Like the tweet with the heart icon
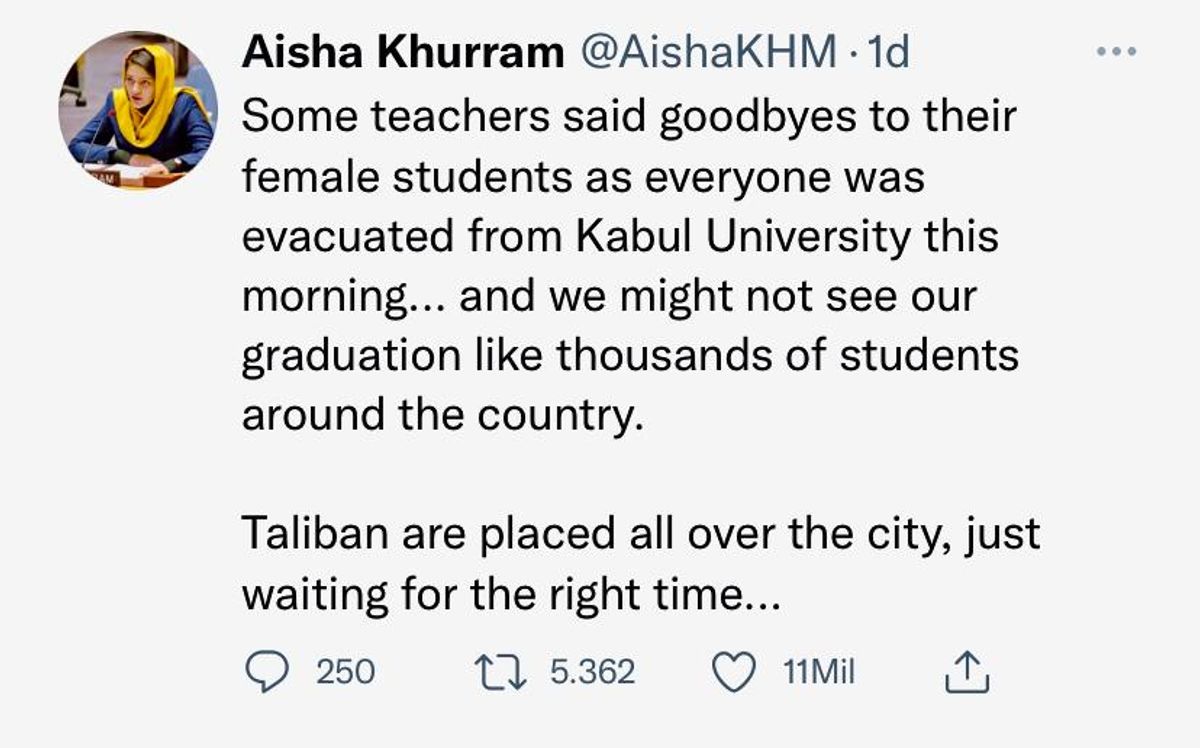Viewport: 1200px width, 748px height. [x=735, y=672]
